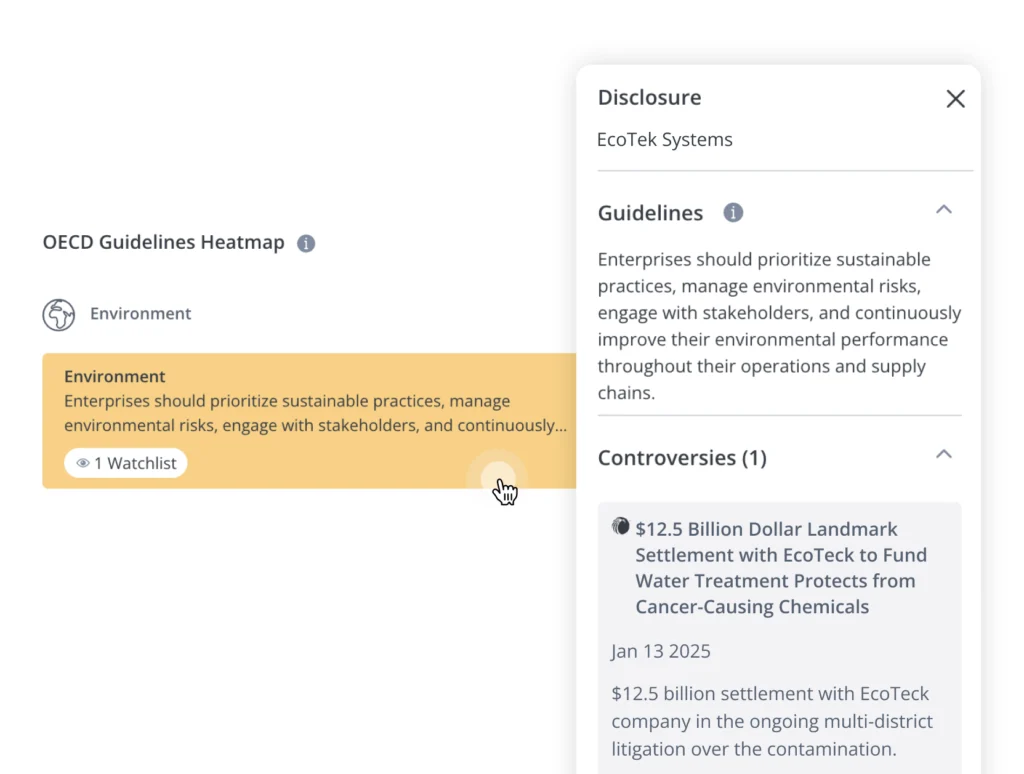Click the Controversies (1) section header
This screenshot has width=1024, height=774.
coord(682,458)
